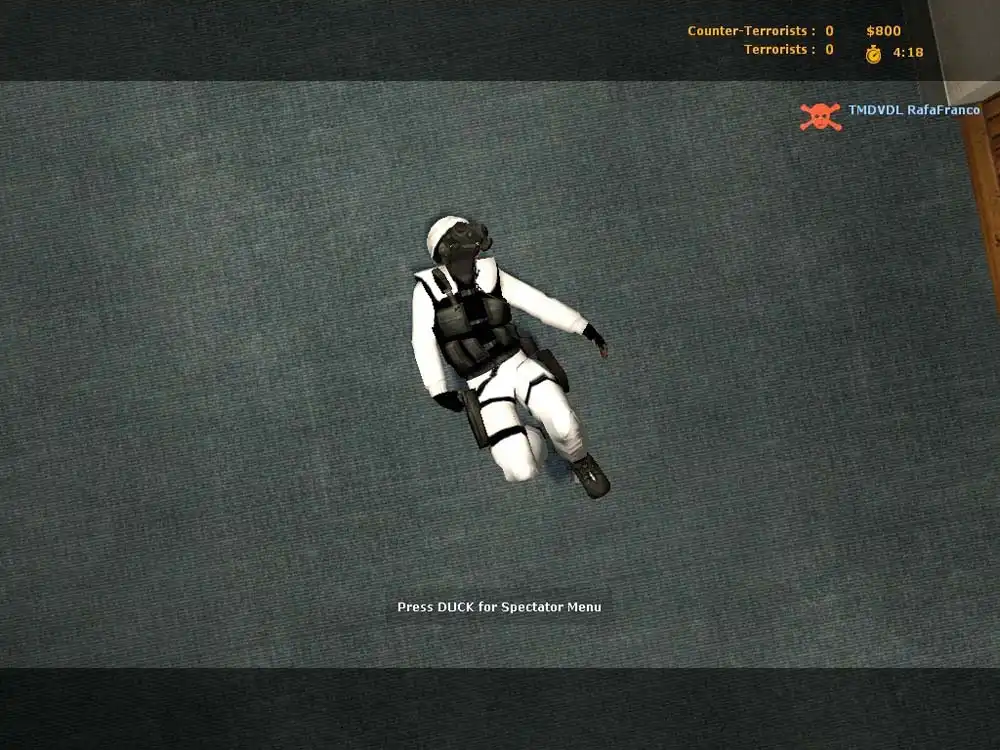Click the Terrorists score value
Viewport: 1000px width, 750px height.
(829, 49)
